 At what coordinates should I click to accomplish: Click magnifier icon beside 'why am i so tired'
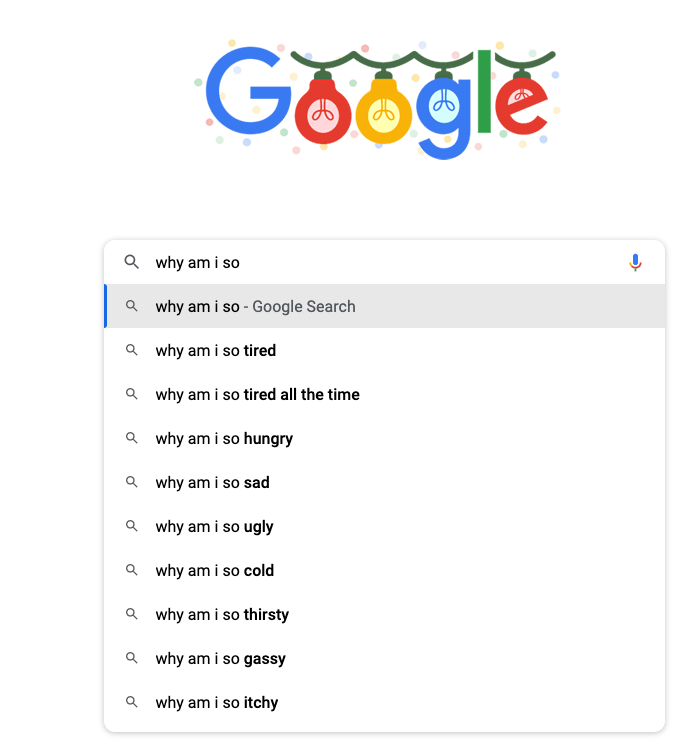(x=132, y=350)
